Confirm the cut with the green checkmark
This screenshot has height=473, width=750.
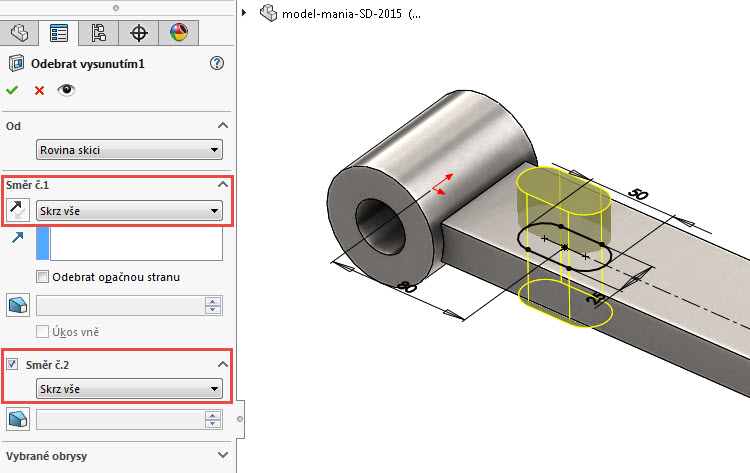[x=13, y=90]
